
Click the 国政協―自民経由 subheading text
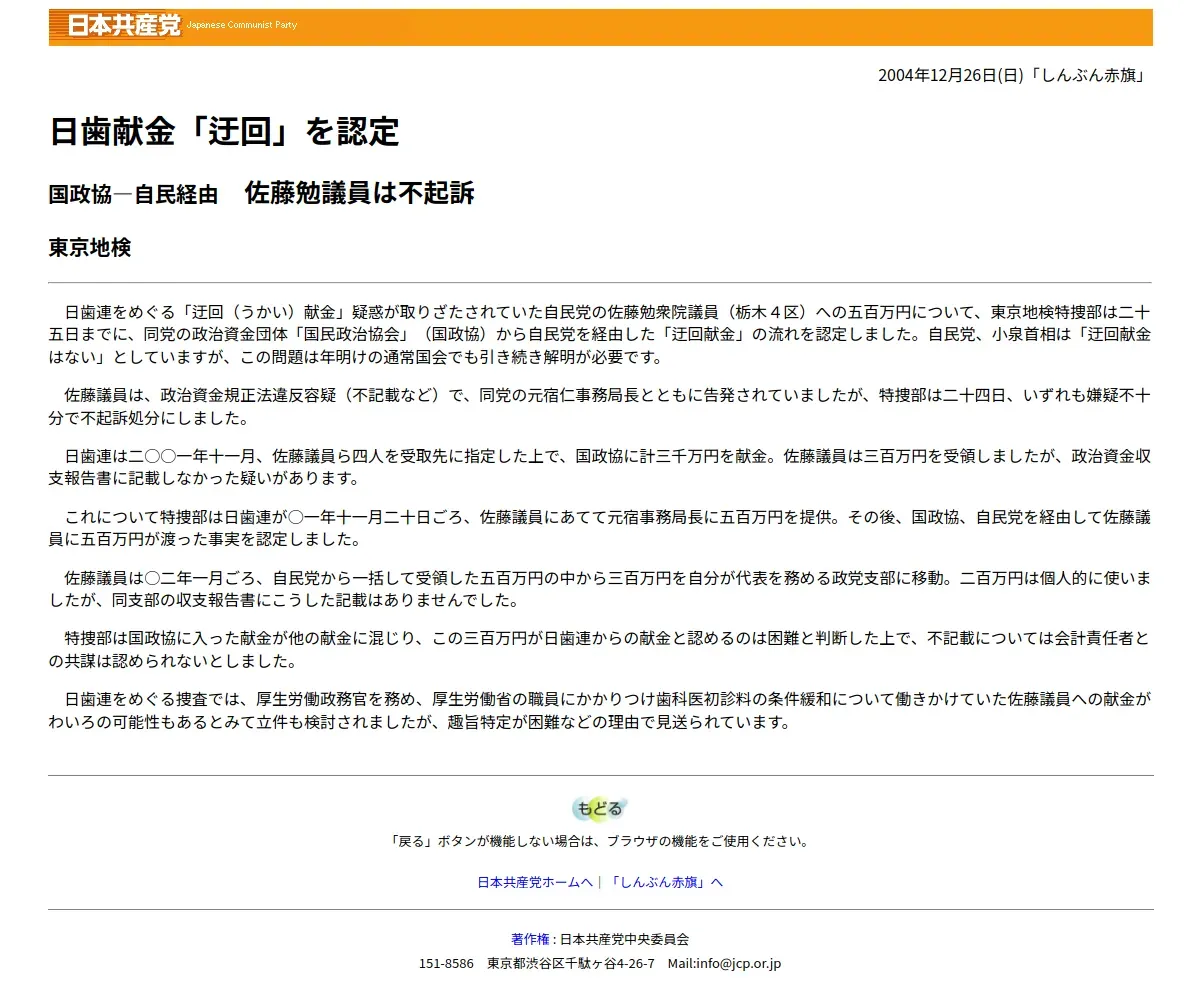[x=133, y=195]
